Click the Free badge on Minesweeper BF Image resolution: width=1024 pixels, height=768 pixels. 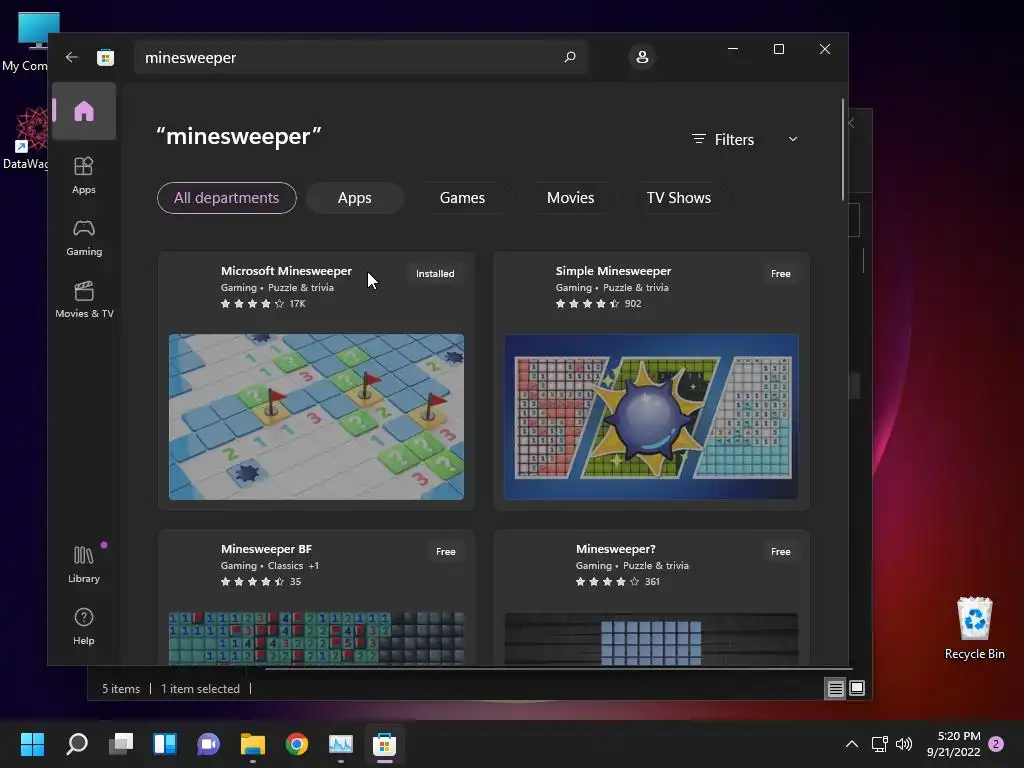445,552
